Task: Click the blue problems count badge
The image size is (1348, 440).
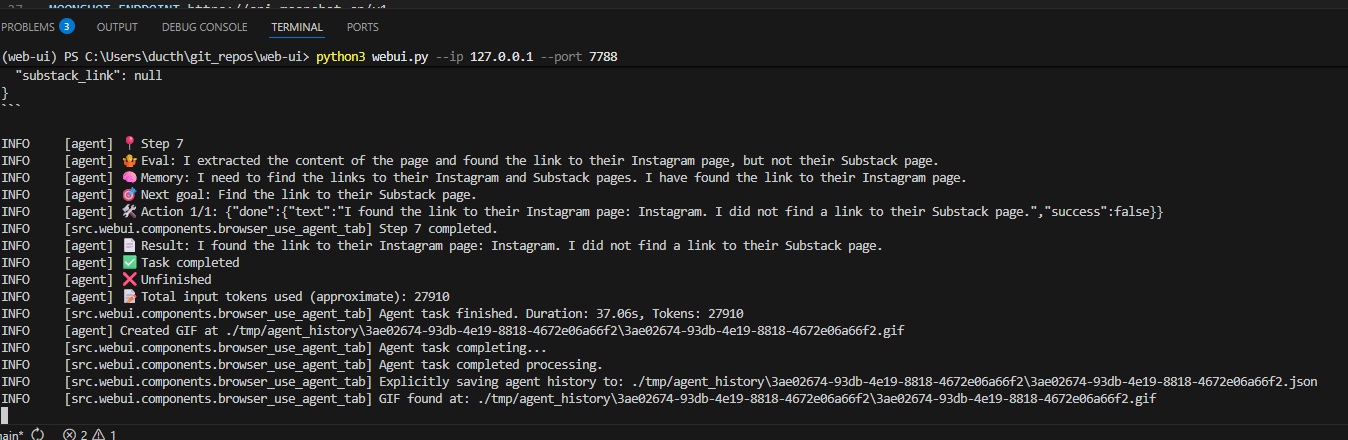Action: (x=67, y=27)
